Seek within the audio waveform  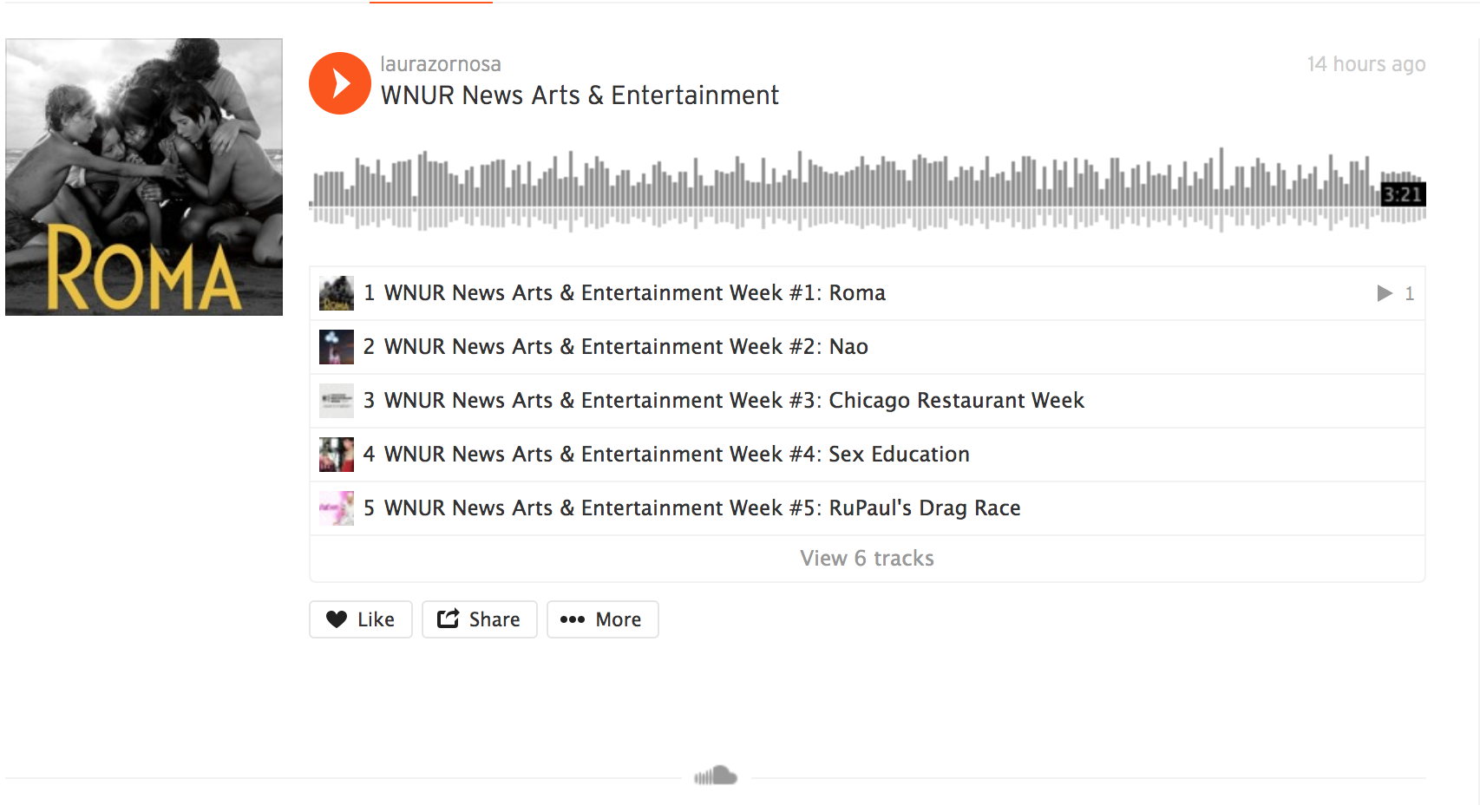(x=868, y=190)
